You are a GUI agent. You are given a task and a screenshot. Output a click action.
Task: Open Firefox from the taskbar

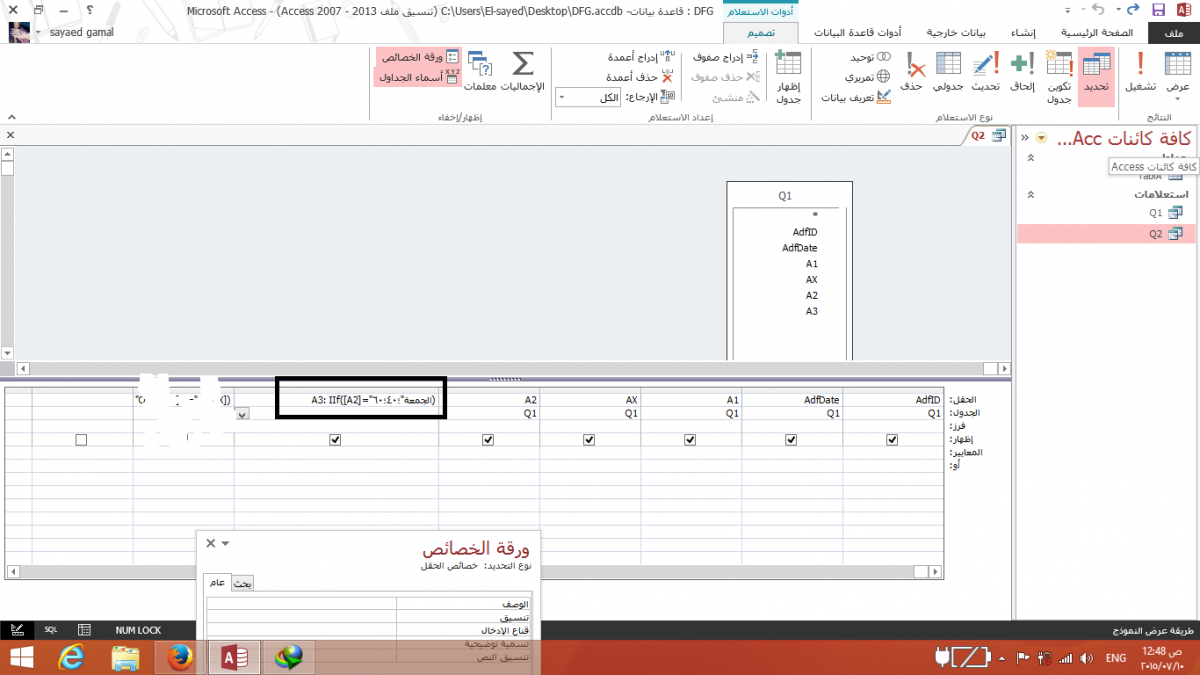[x=181, y=657]
